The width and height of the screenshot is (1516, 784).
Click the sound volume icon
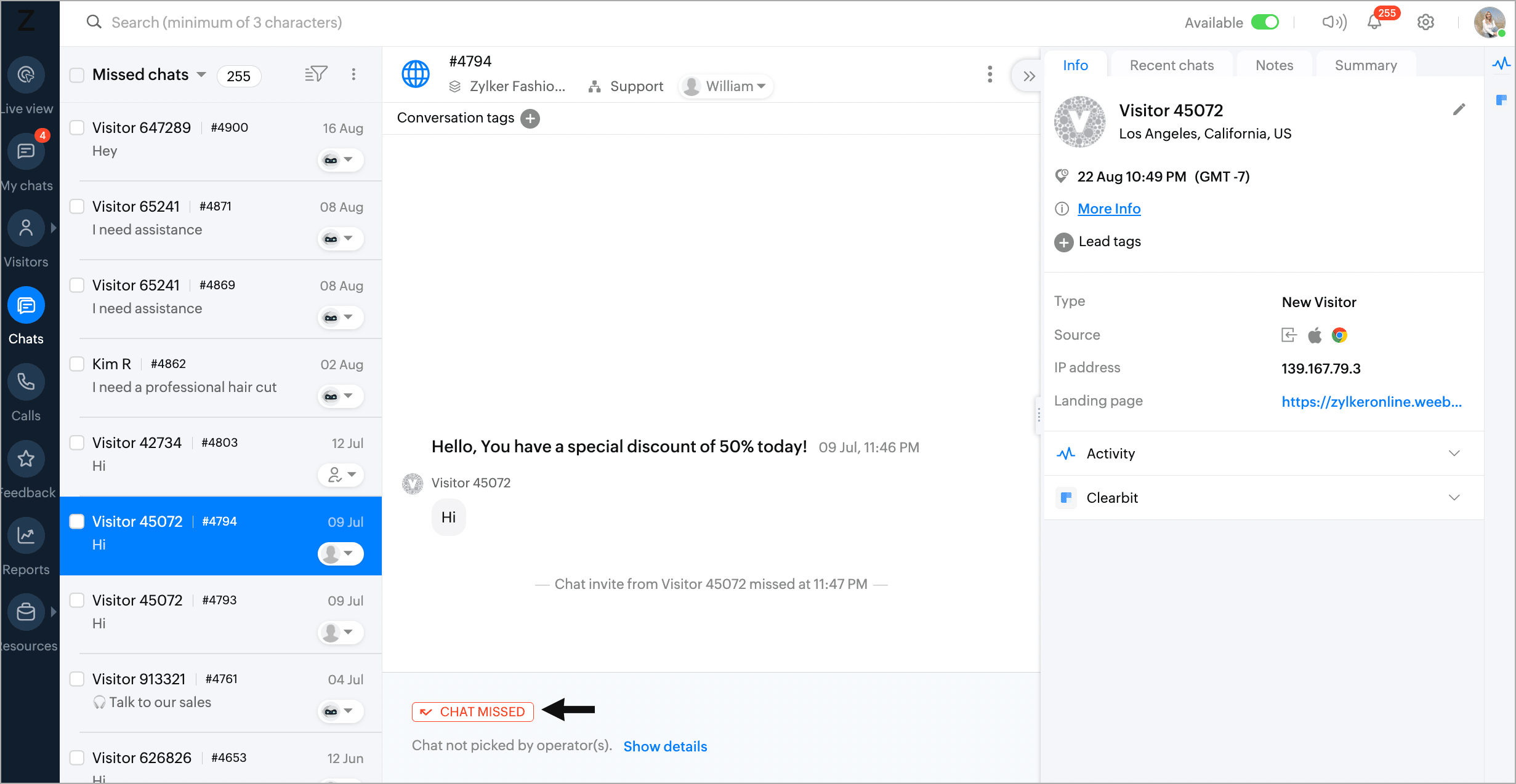(1334, 23)
